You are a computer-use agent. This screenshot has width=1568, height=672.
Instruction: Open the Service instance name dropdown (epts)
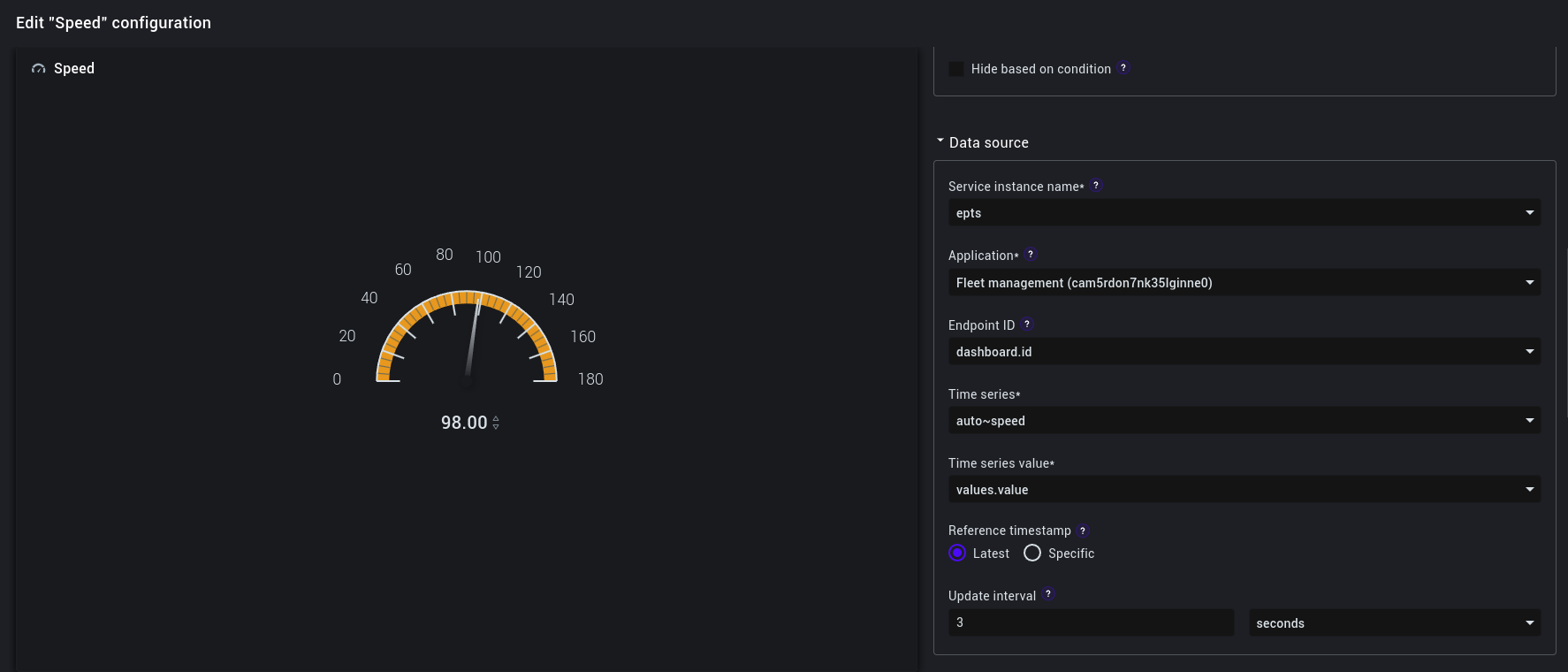click(x=1245, y=212)
